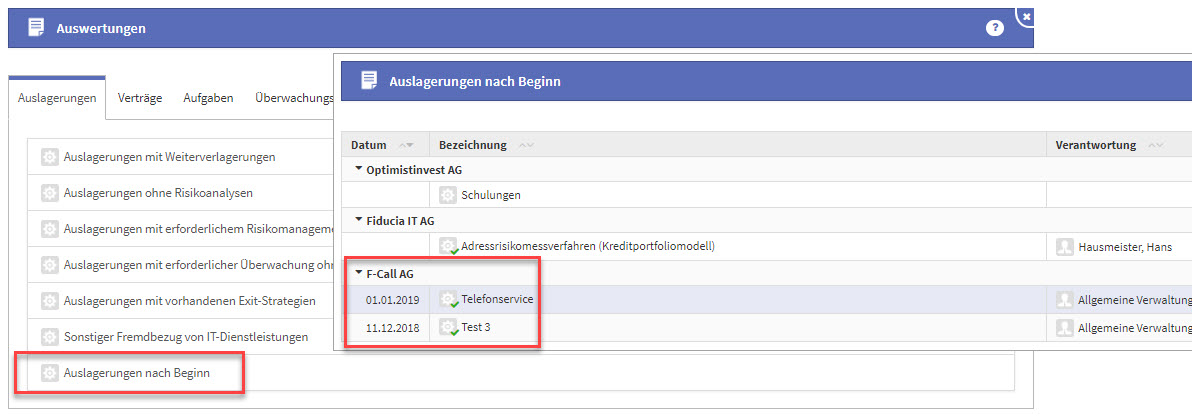Screen dimensions: 1192x419
Task: Click the Auslagerungen nach Beginn header icon
Action: [x=369, y=81]
